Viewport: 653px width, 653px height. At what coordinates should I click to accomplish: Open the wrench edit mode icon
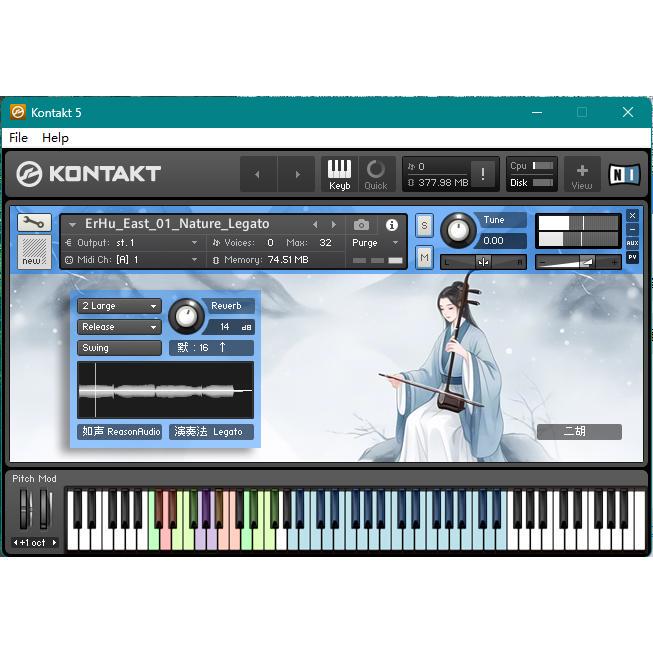[x=34, y=223]
